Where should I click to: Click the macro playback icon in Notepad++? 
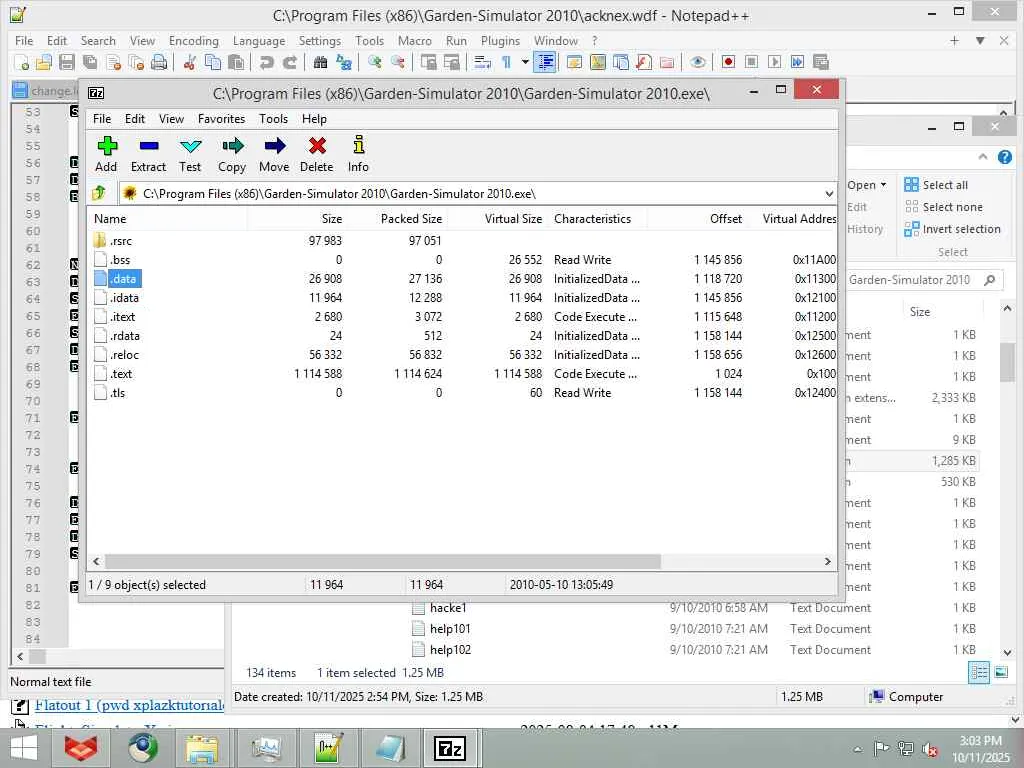(775, 62)
